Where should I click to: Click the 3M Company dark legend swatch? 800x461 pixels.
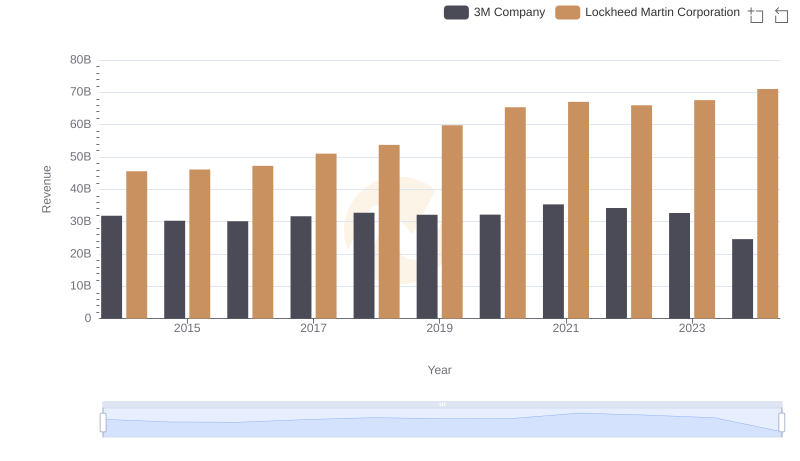click(456, 12)
